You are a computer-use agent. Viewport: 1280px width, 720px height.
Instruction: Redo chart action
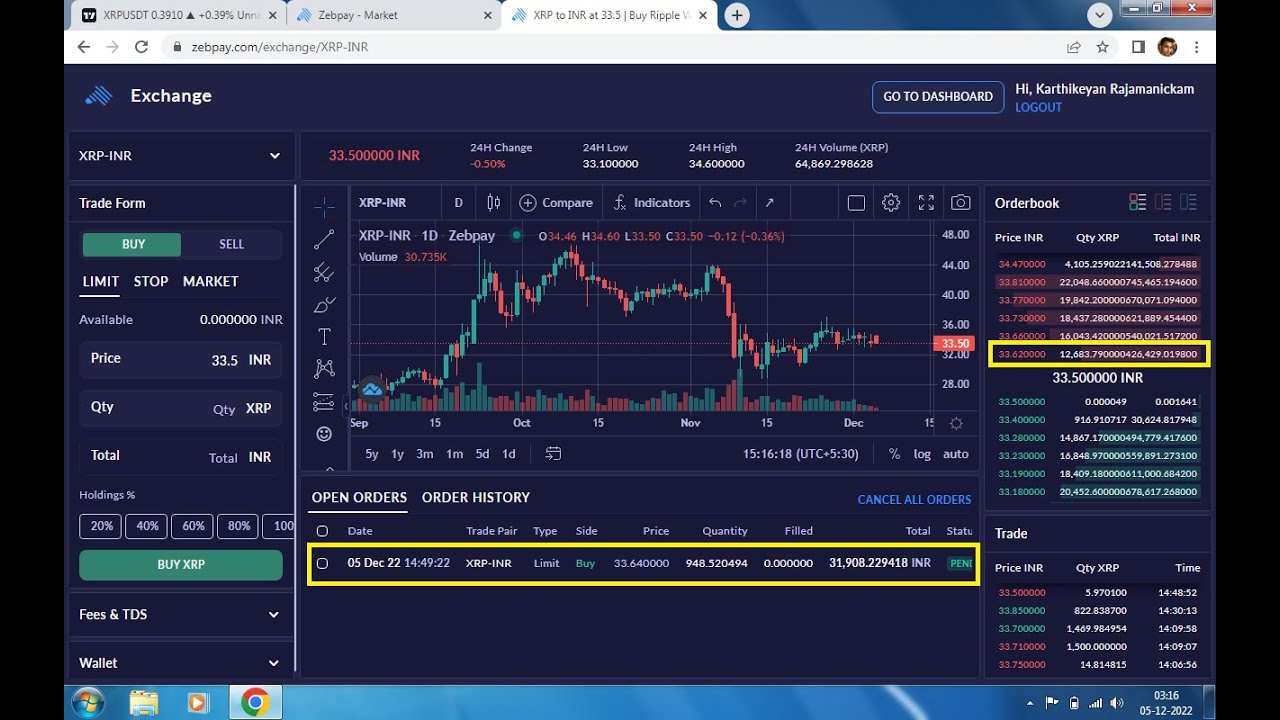pos(741,203)
